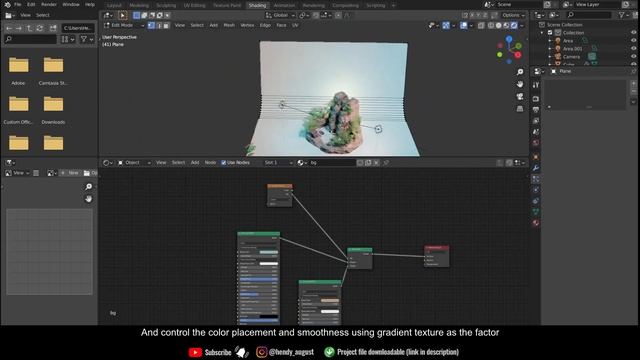
Task: Click the bg material name field
Action: (x=332, y=162)
